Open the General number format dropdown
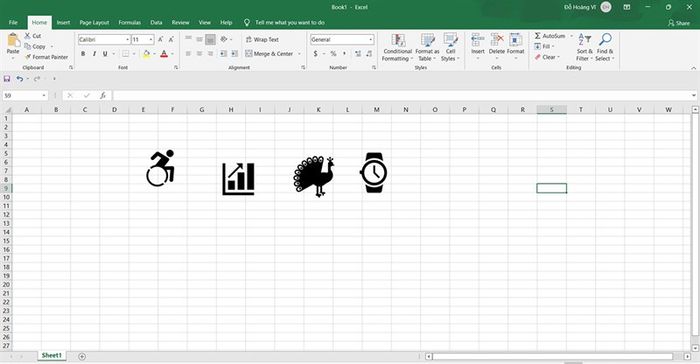Viewport: 700px width, 364px height. tap(371, 40)
